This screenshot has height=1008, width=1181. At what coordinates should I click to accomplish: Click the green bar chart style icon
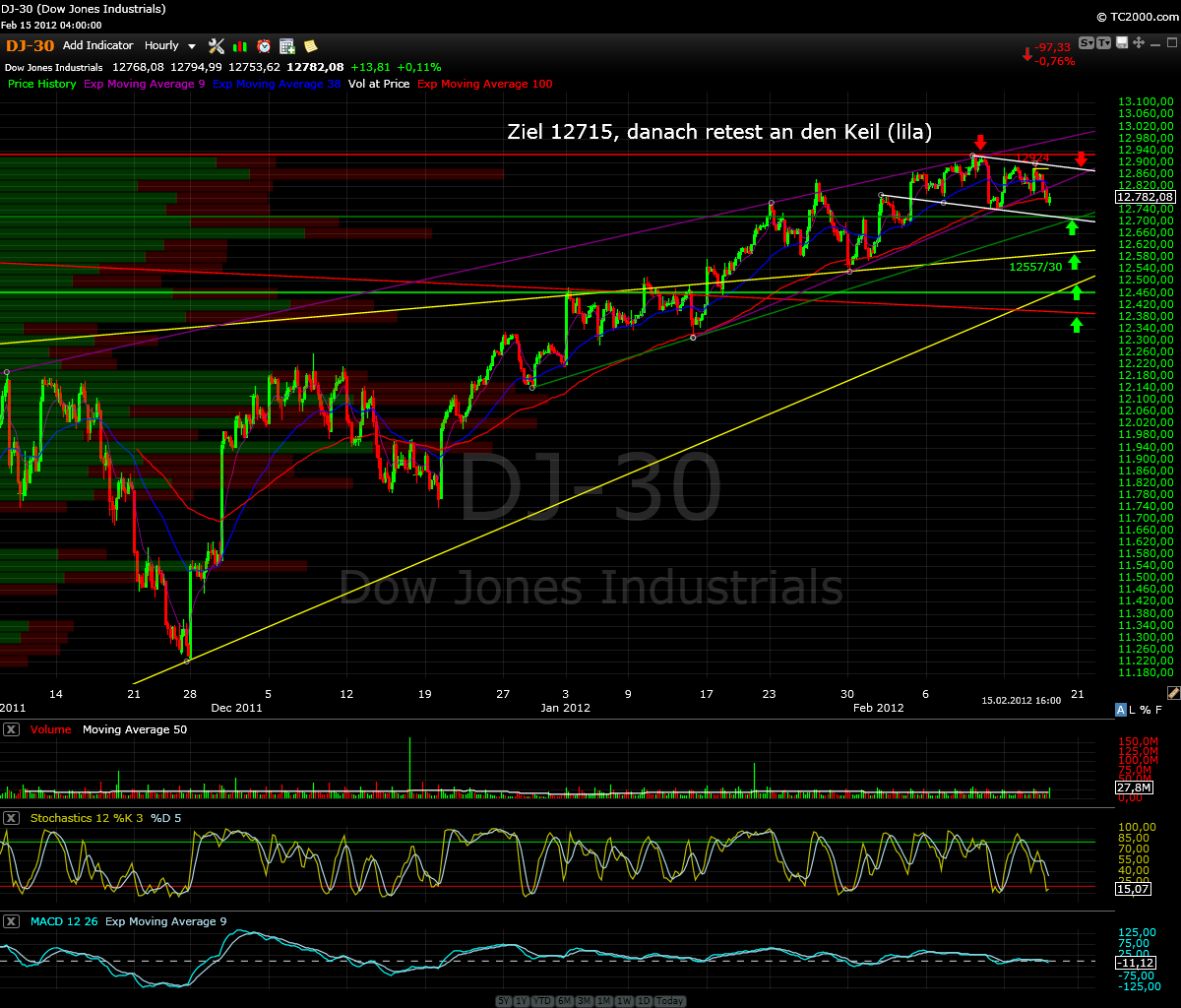tap(239, 46)
